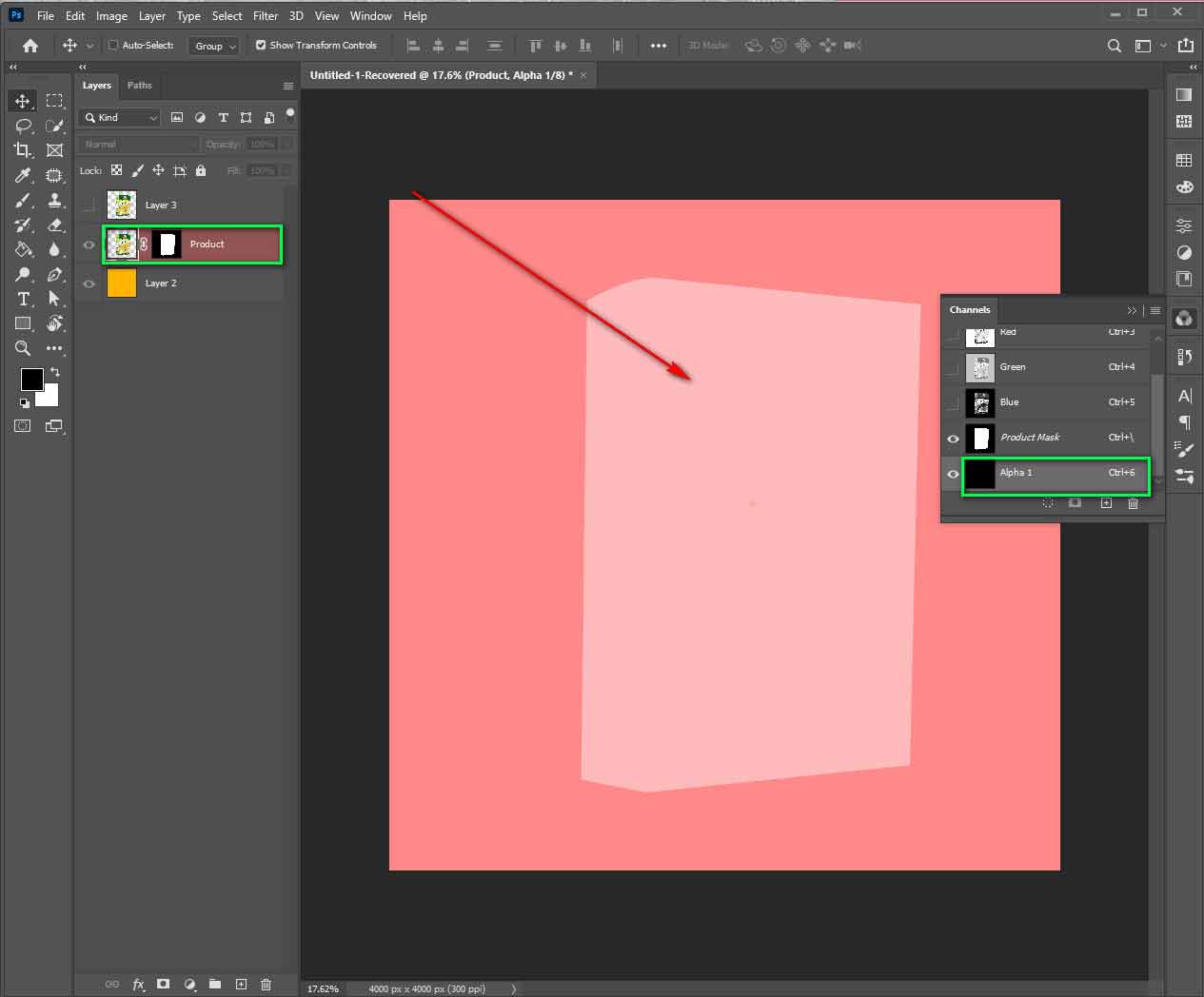The image size is (1204, 997).
Task: Select the Zoom tool
Action: [23, 348]
